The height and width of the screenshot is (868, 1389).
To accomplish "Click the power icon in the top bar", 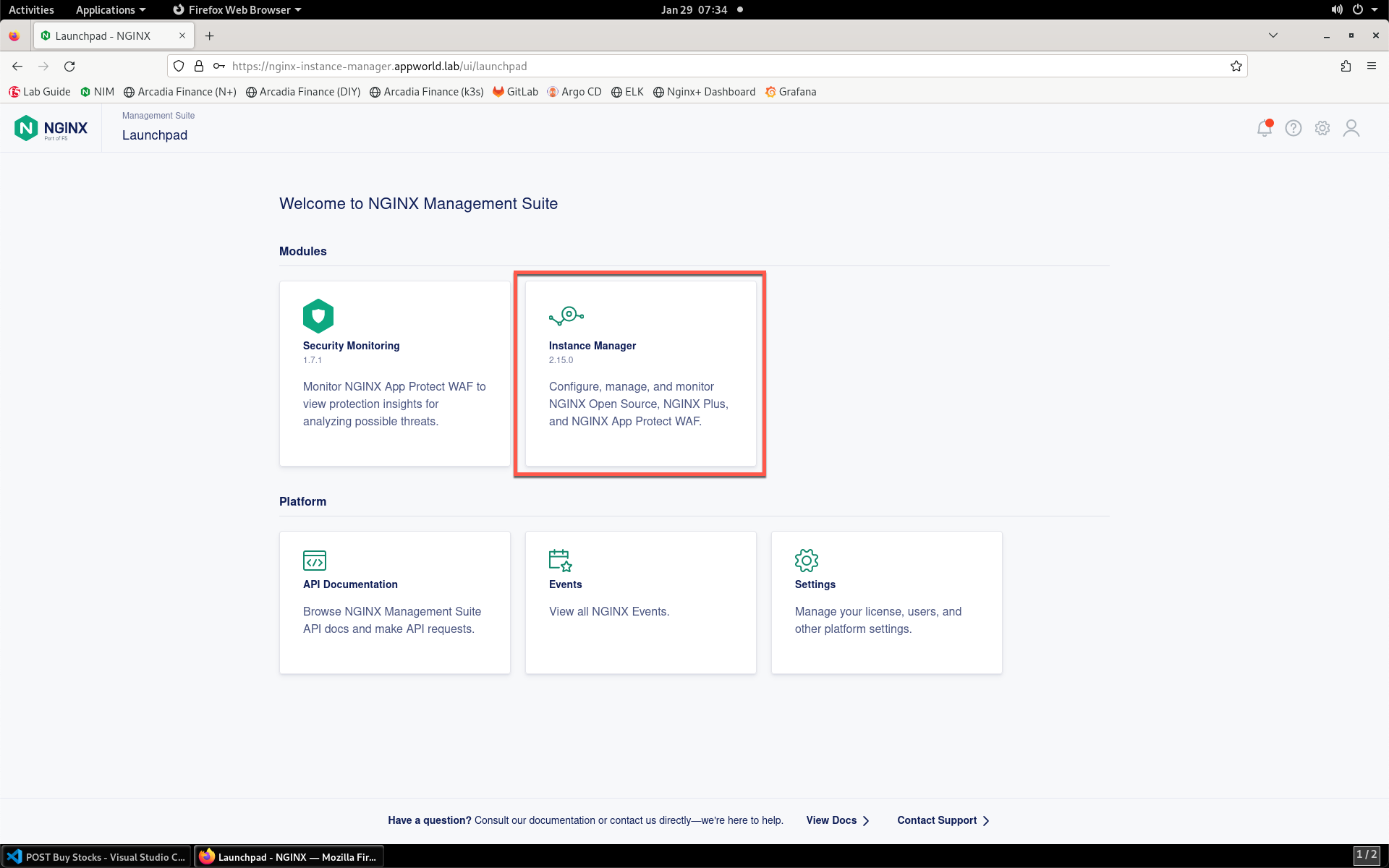I will [x=1358, y=9].
